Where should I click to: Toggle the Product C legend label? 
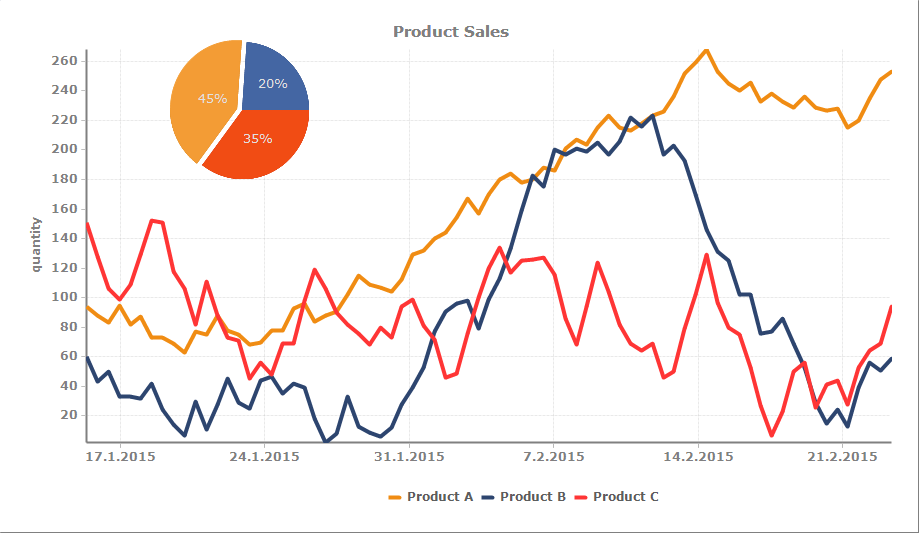click(626, 496)
